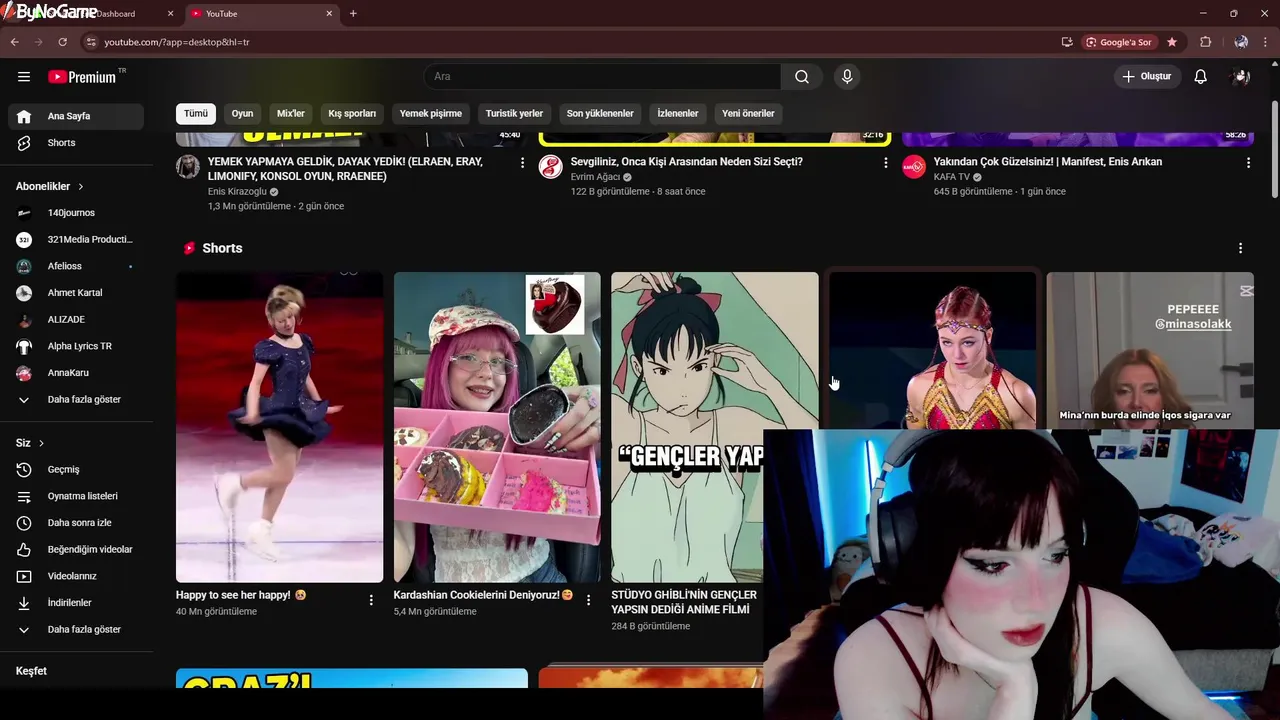1280x720 pixels.
Task: Select the Yeni öneriler filter chip
Action: click(x=748, y=114)
